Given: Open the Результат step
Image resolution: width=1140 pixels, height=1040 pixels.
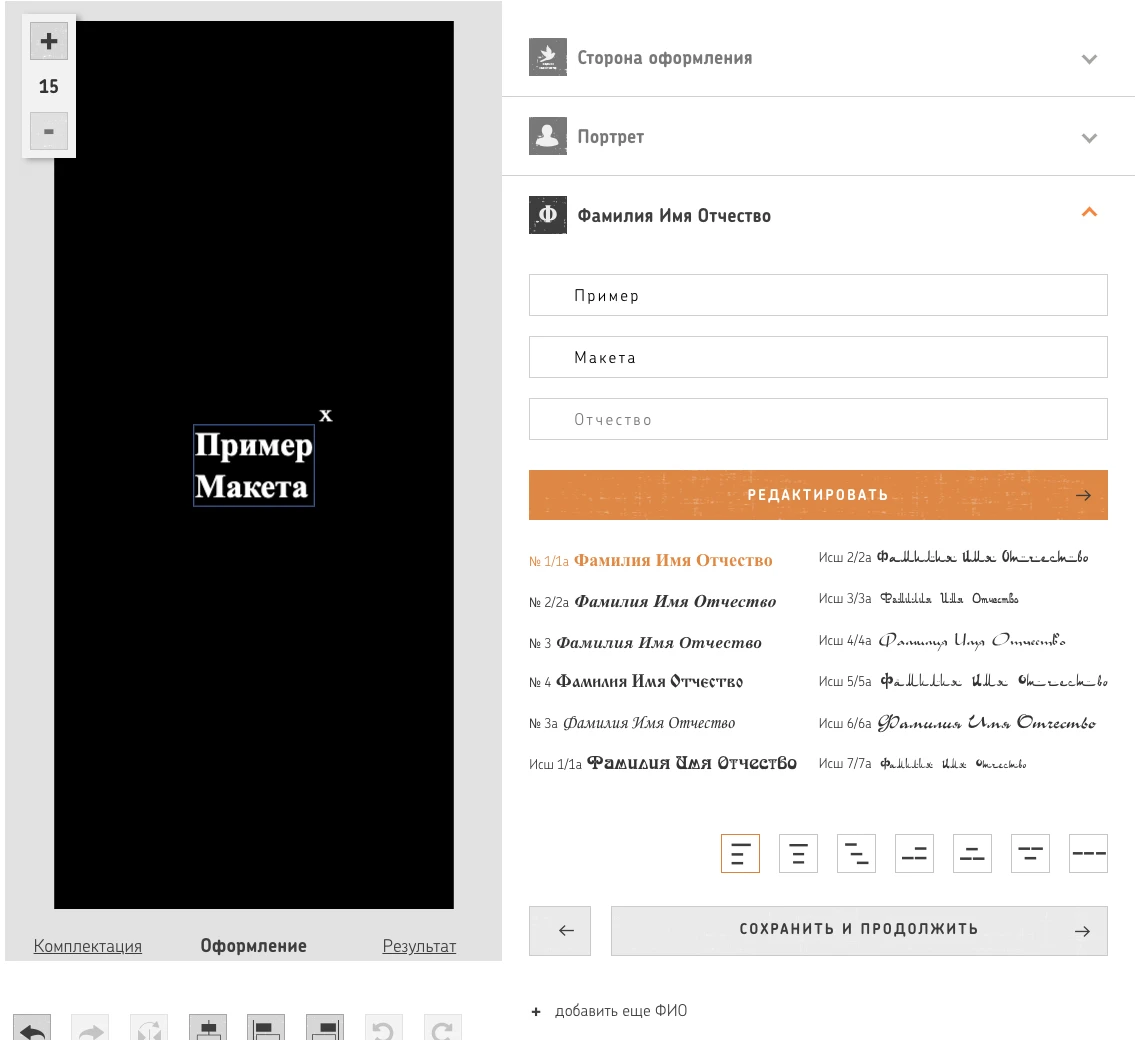Looking at the screenshot, I should click(420, 946).
